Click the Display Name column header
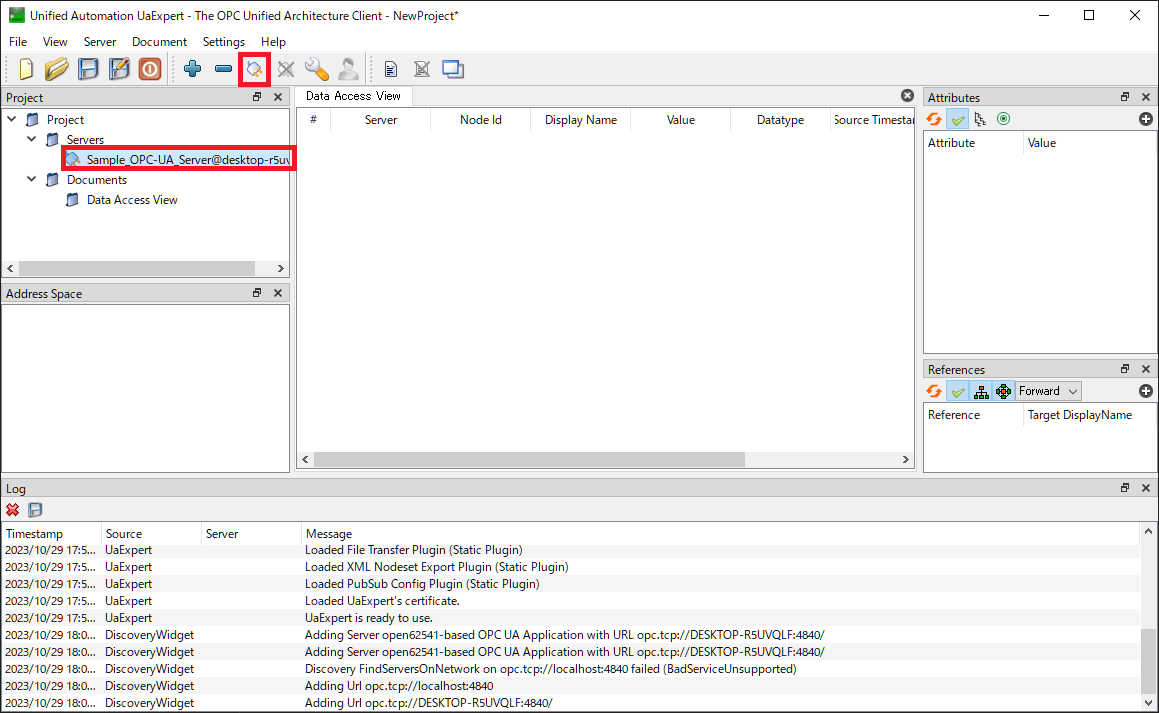Screen dimensions: 1159x713 [580, 120]
